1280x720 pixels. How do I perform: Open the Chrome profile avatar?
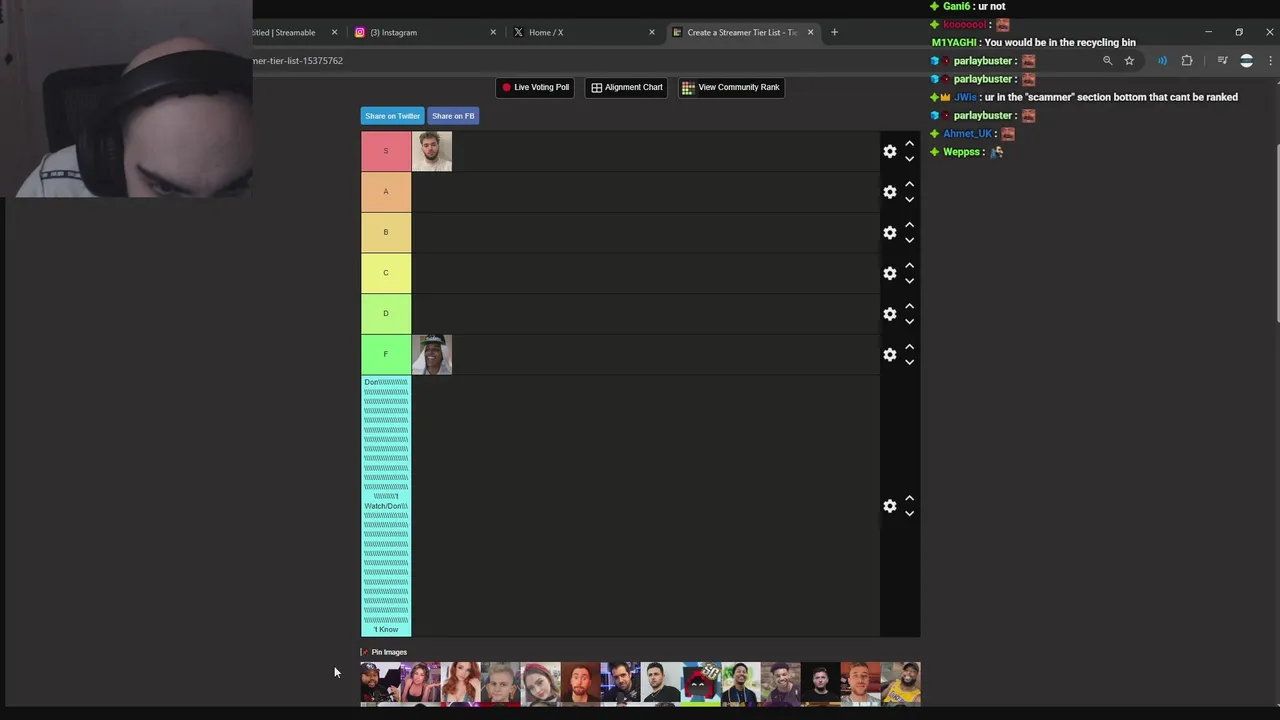coord(1246,61)
